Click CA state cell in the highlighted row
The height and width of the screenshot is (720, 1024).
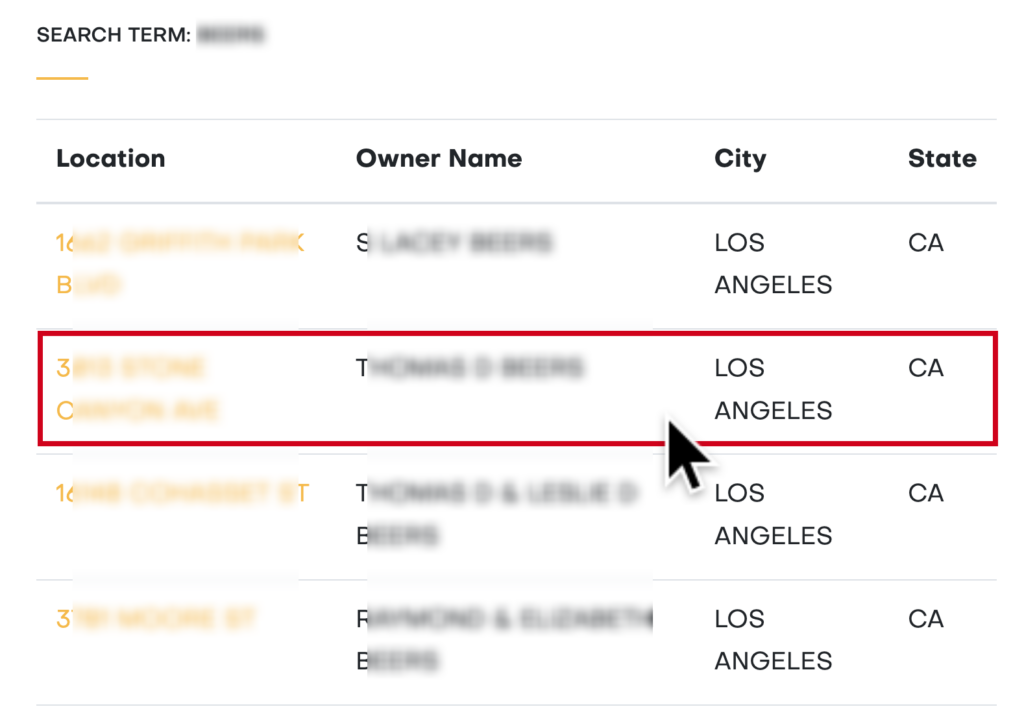pos(925,368)
